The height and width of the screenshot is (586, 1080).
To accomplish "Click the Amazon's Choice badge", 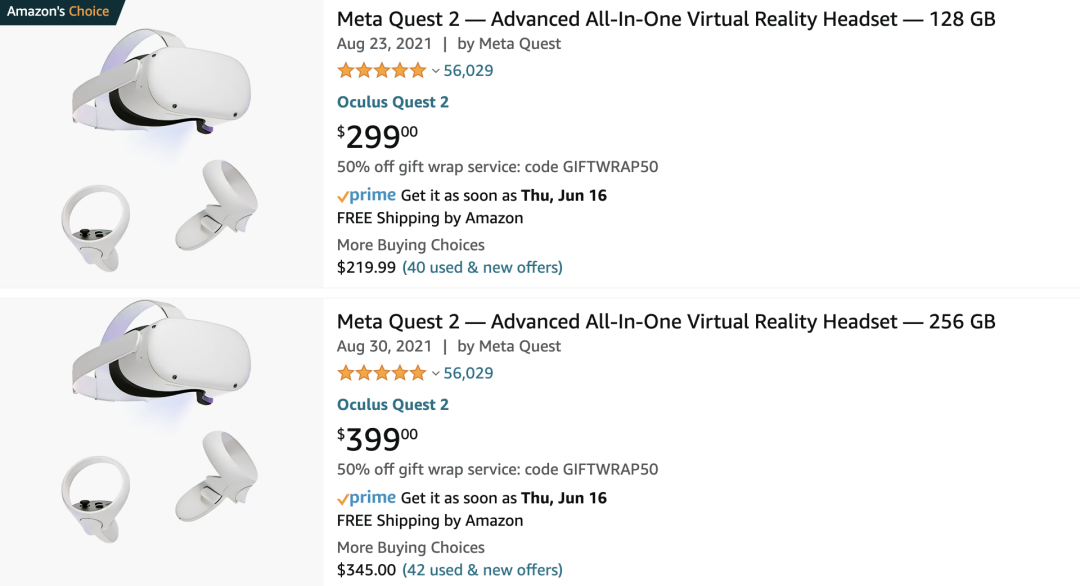I will (58, 11).
